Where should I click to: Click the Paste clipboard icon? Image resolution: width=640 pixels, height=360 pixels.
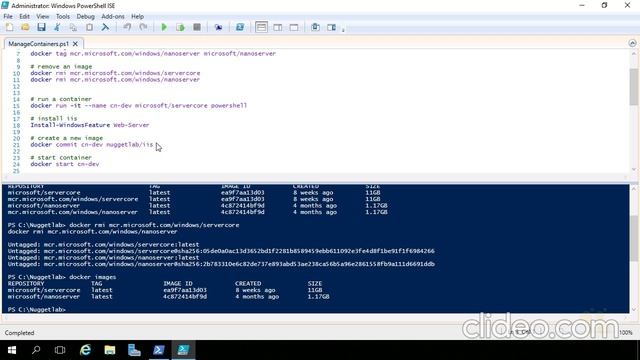pos(89,27)
